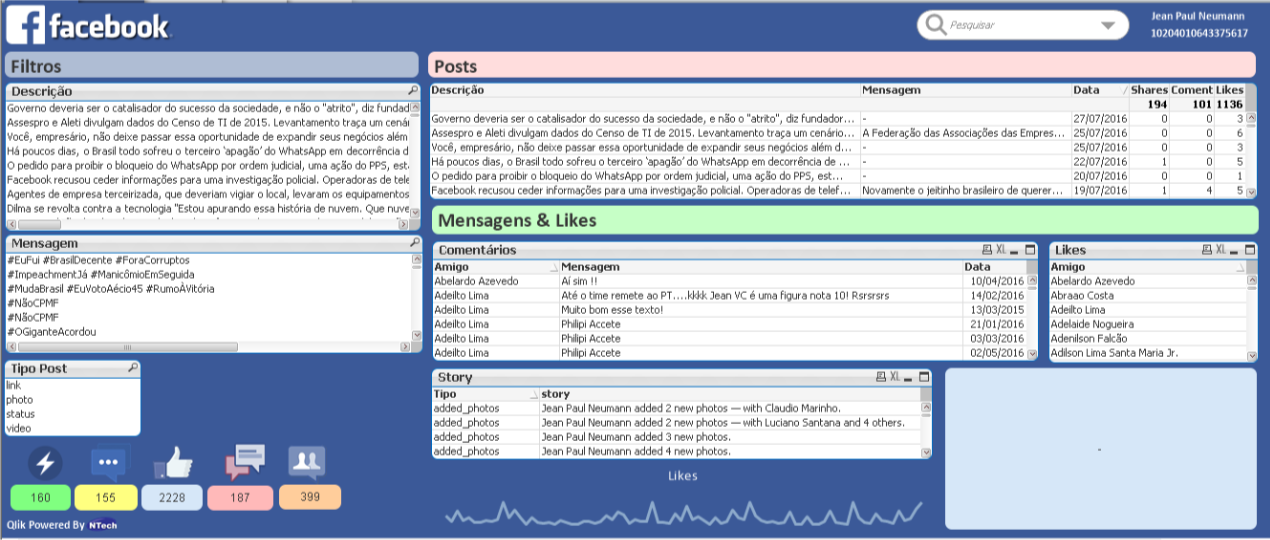Maximize the Likes table

coord(1250,250)
